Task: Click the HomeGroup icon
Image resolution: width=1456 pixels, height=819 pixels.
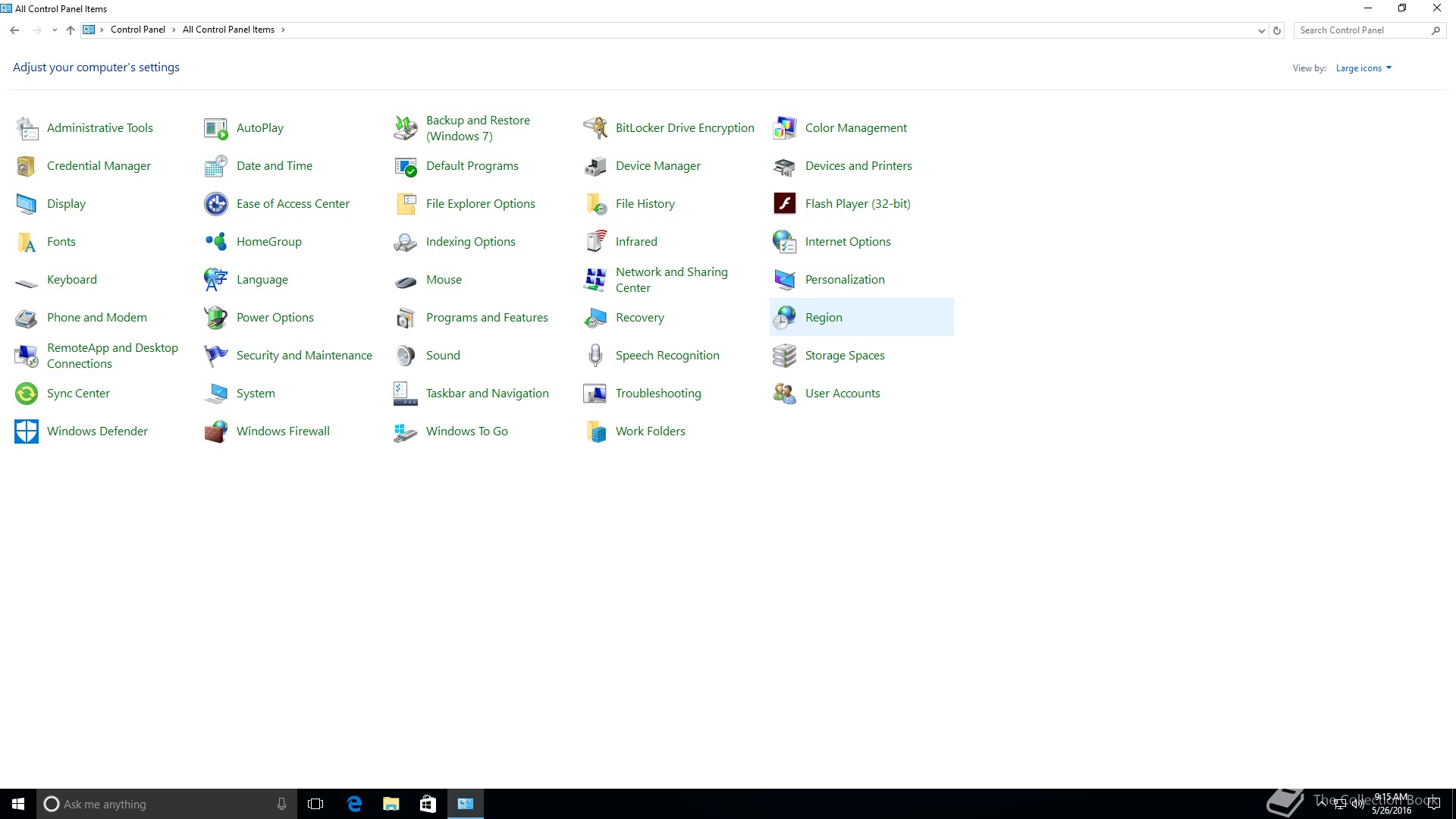Action: click(216, 242)
